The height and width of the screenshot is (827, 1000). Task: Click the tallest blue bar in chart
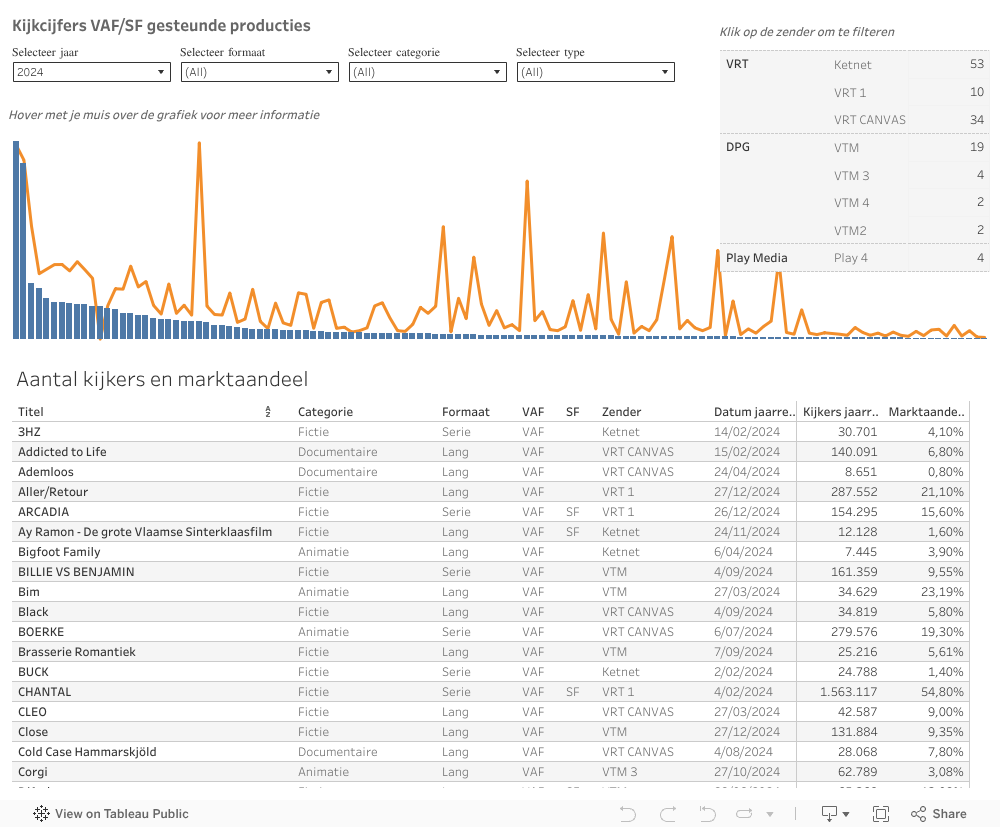point(16,240)
